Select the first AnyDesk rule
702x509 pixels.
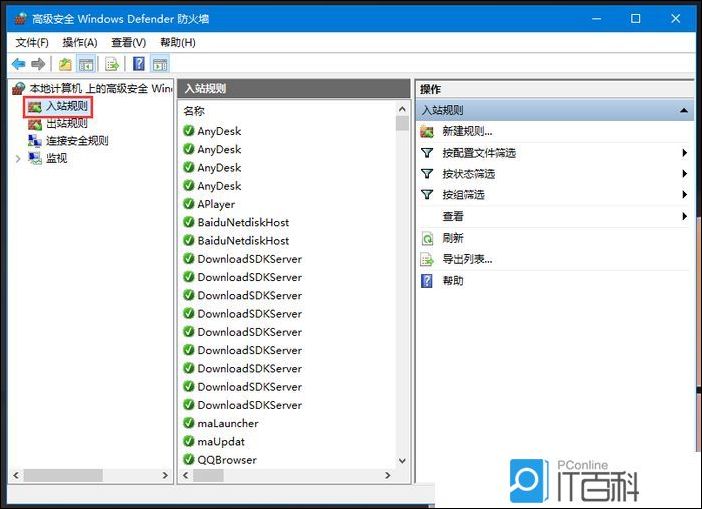pos(219,131)
